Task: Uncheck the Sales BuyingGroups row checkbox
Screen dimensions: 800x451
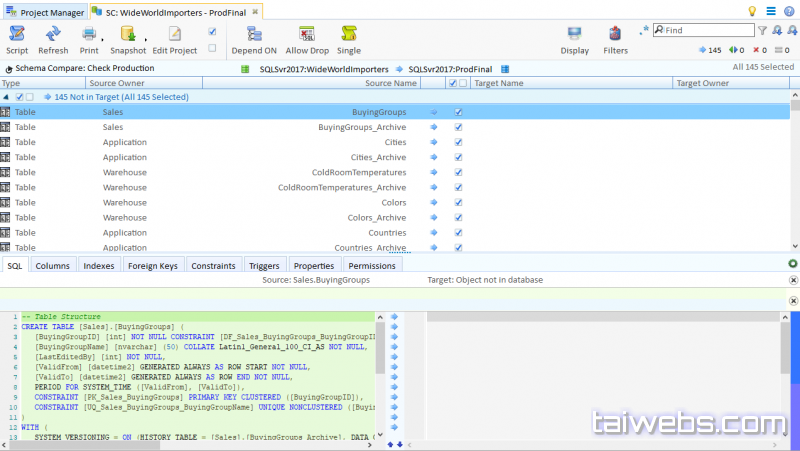Action: pyautogui.click(x=458, y=112)
